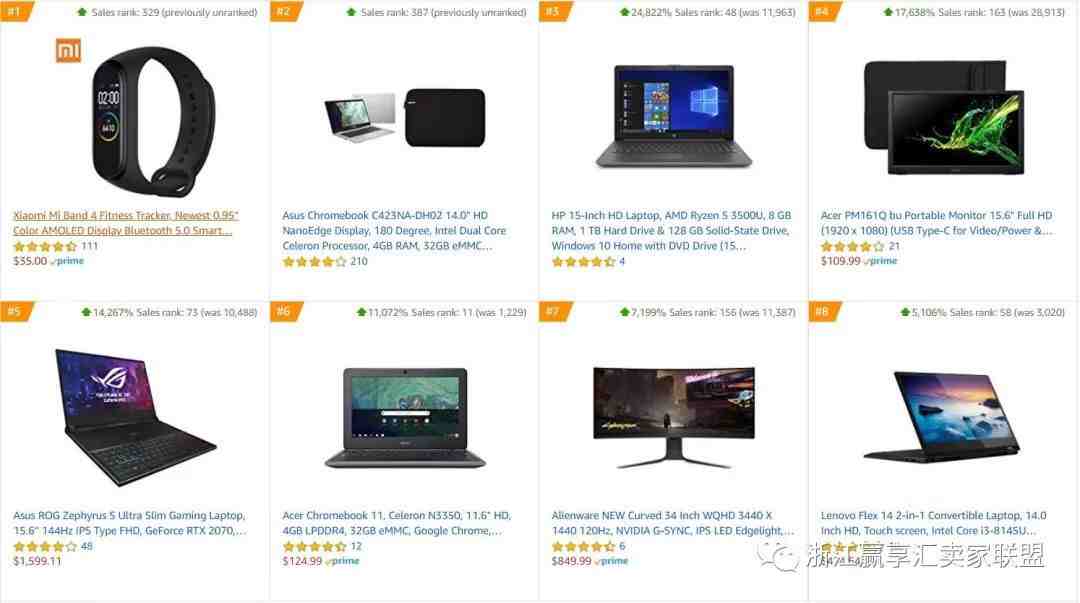Click the $124.99 price of Acer Chromebook

302,561
